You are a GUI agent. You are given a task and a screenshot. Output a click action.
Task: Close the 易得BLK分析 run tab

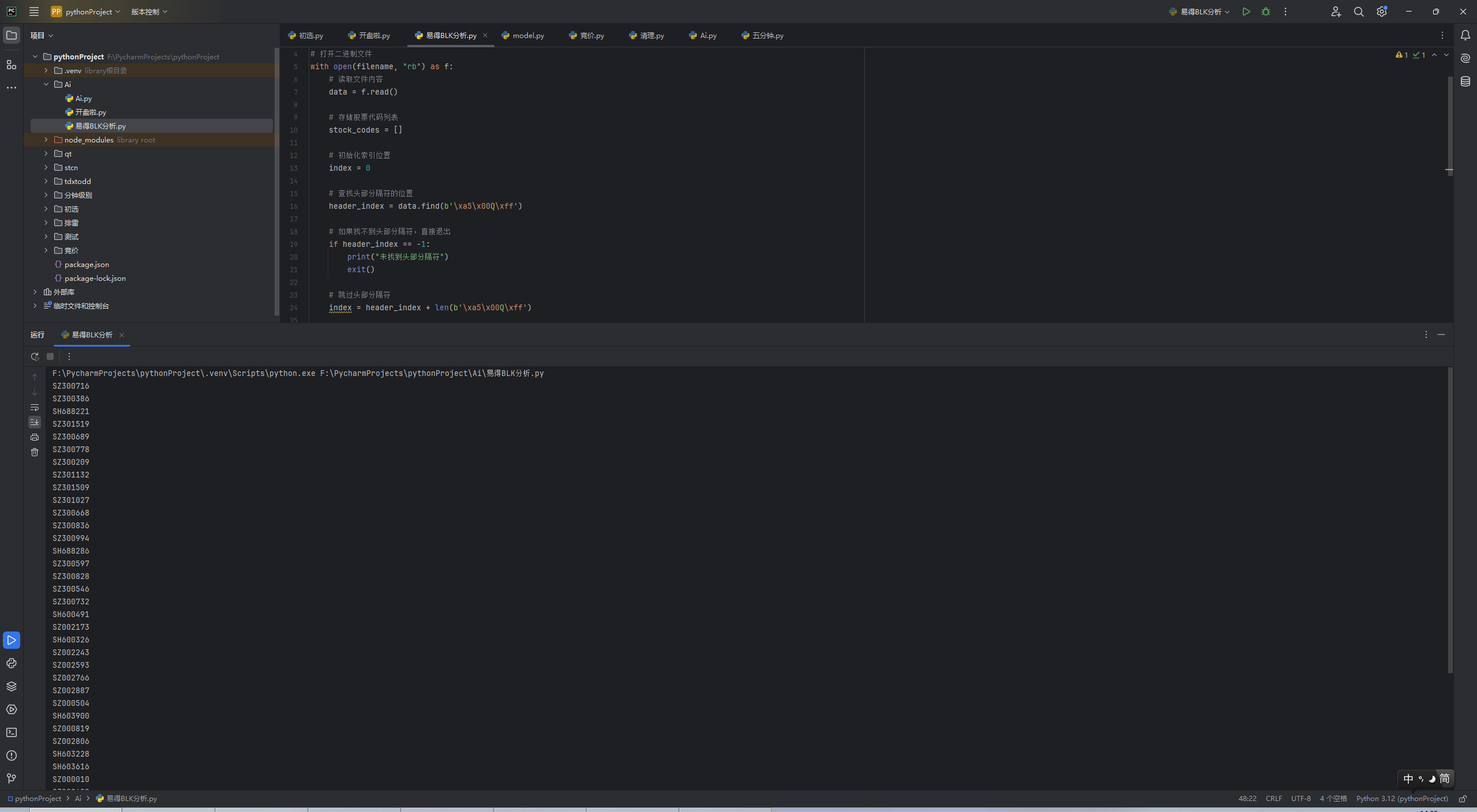click(x=122, y=335)
